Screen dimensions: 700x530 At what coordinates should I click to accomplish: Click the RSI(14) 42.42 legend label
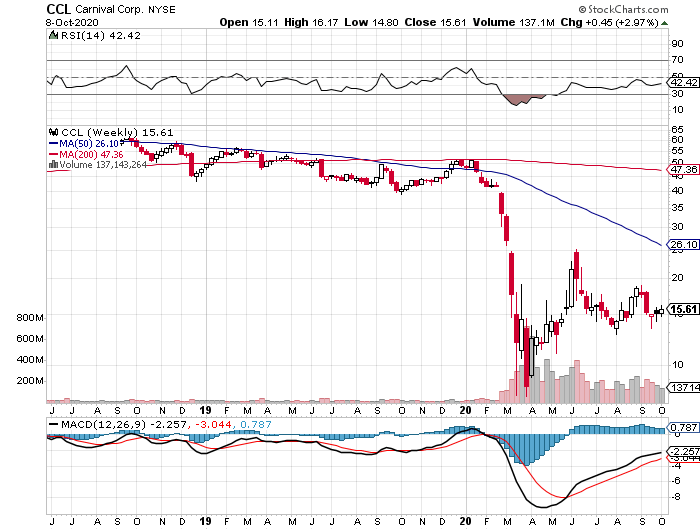click(100, 35)
